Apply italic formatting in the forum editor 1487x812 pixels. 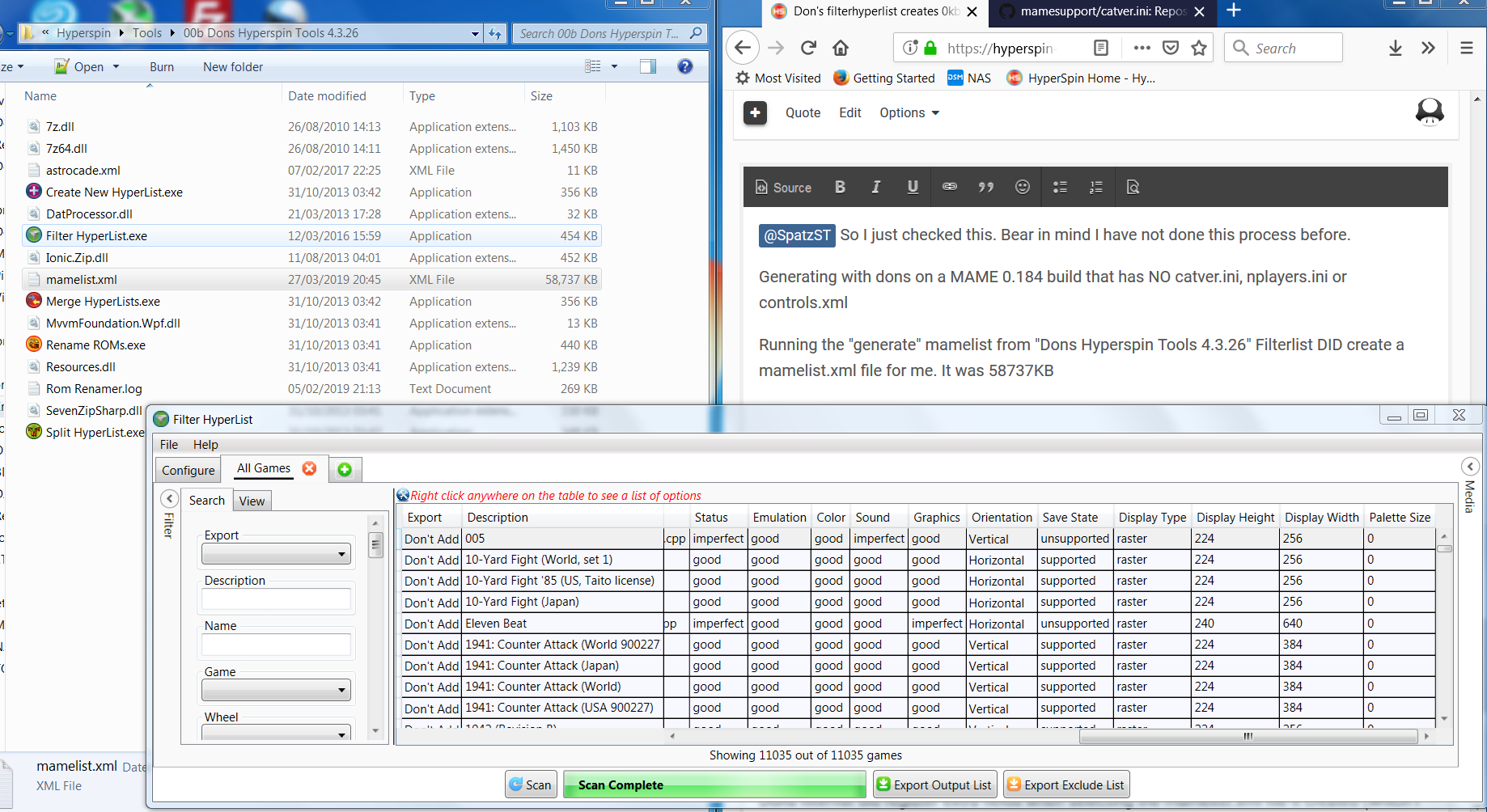tap(875, 187)
